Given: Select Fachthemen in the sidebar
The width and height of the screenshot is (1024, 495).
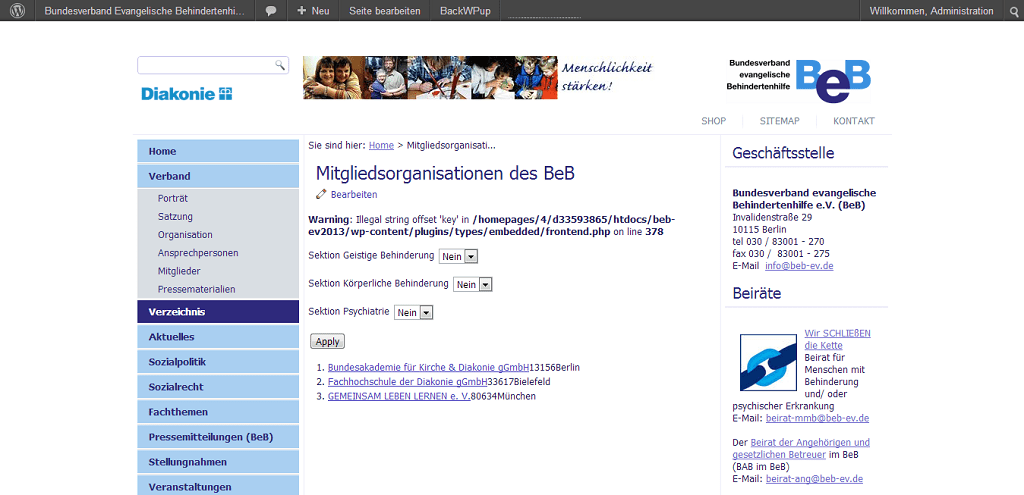Looking at the screenshot, I should [218, 411].
